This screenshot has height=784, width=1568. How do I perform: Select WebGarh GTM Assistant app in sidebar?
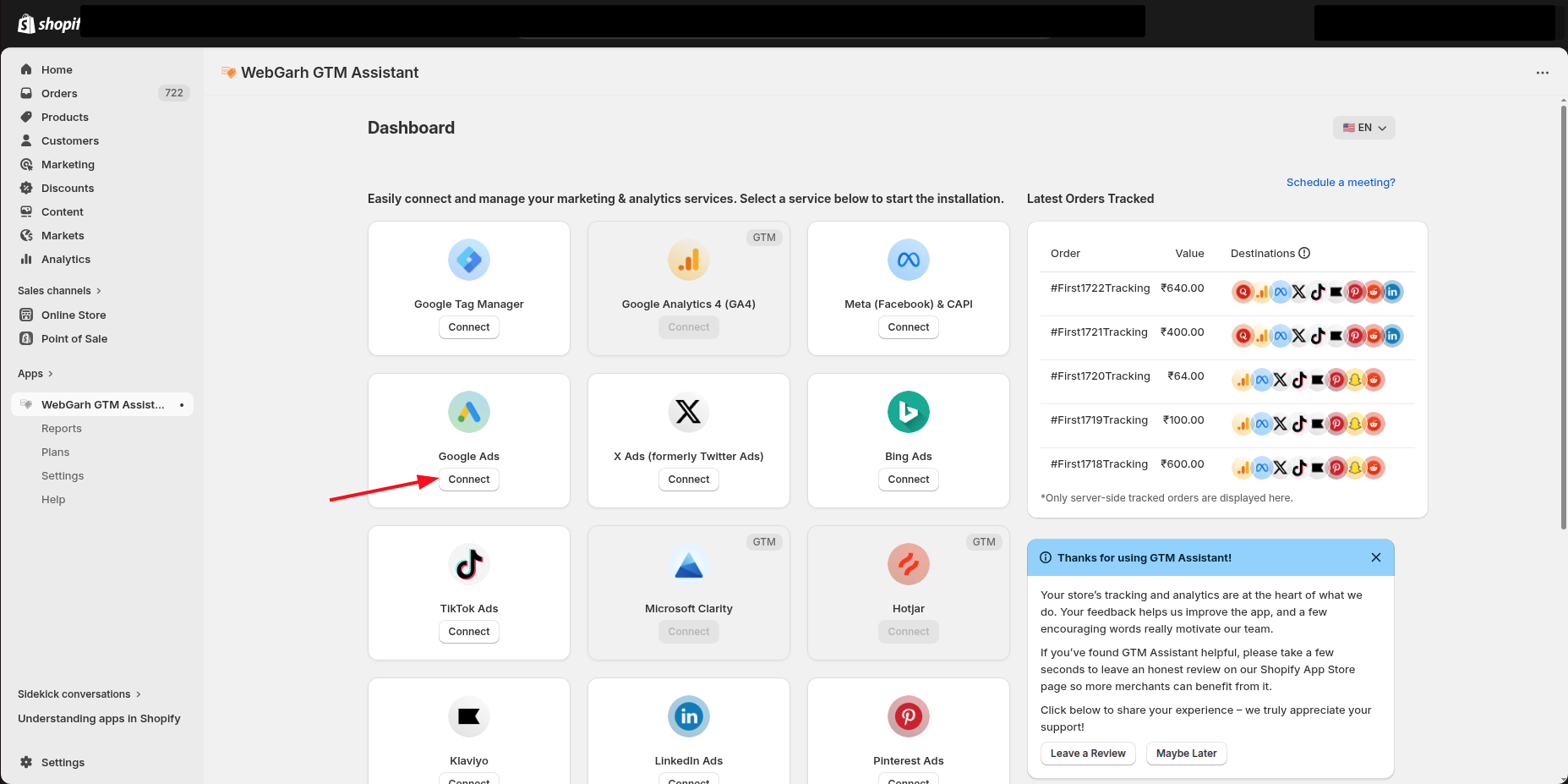tap(102, 404)
